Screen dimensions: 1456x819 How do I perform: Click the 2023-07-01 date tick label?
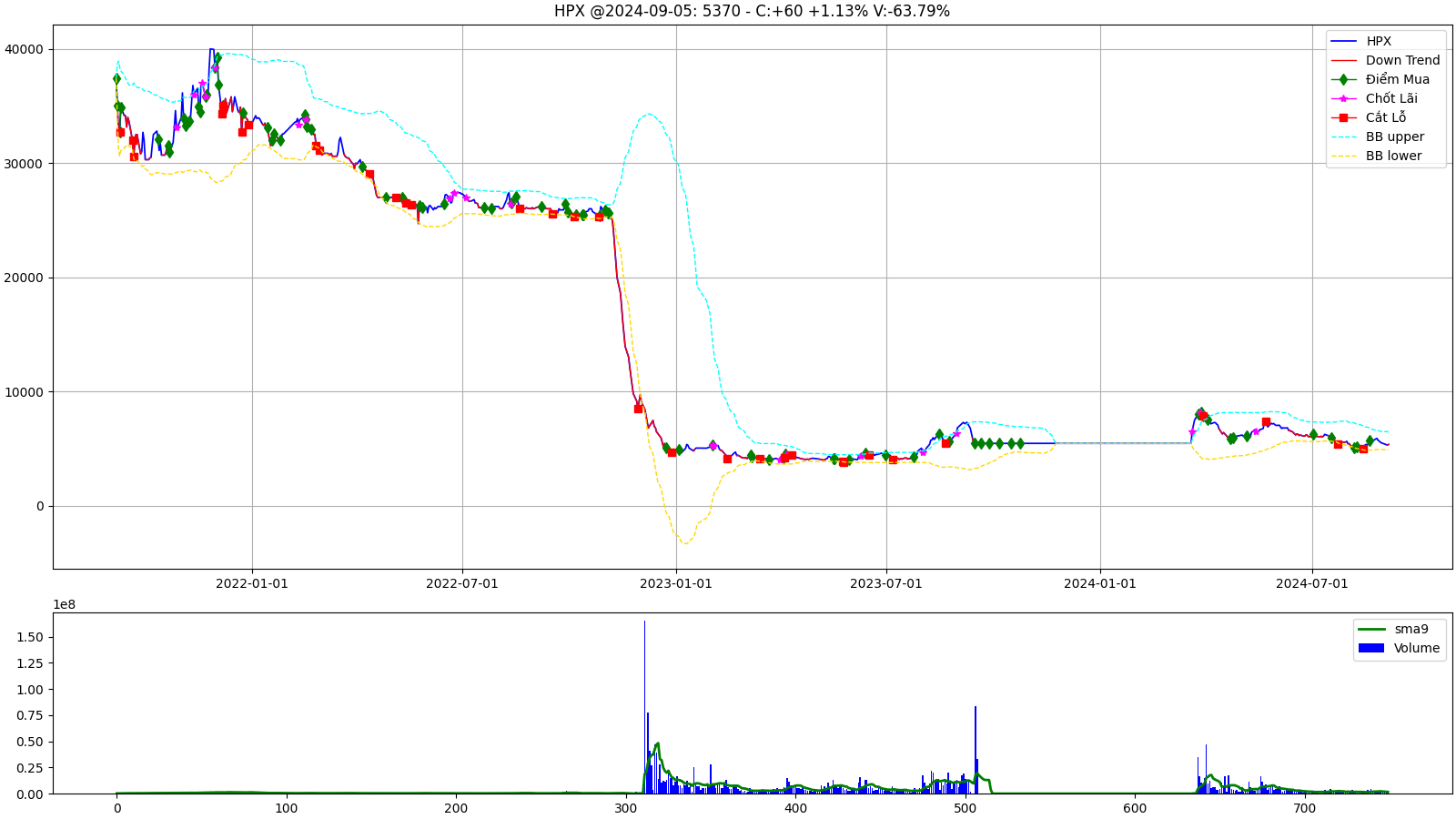[886, 583]
